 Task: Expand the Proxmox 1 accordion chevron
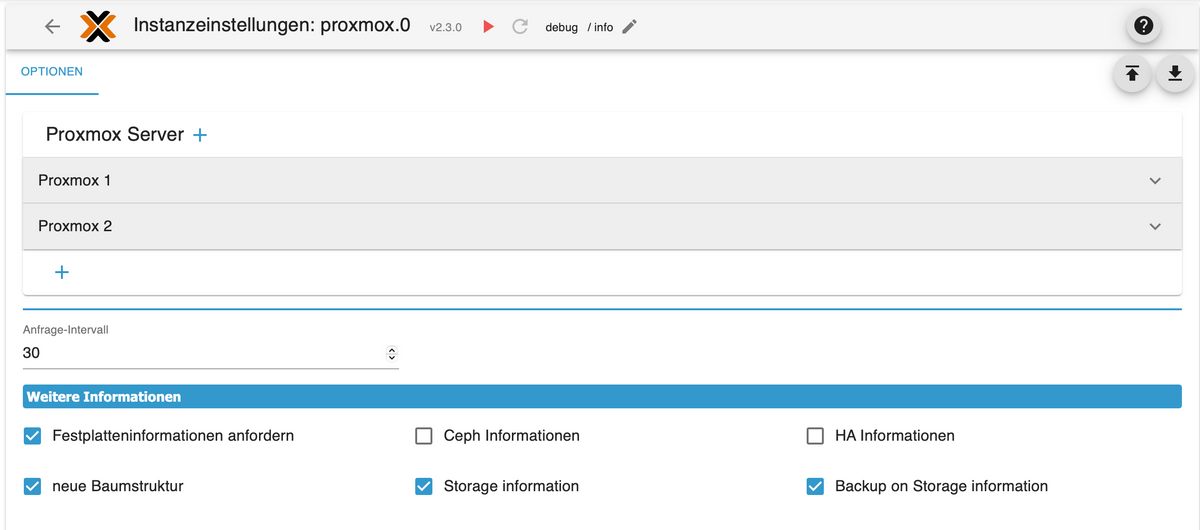(x=1155, y=181)
